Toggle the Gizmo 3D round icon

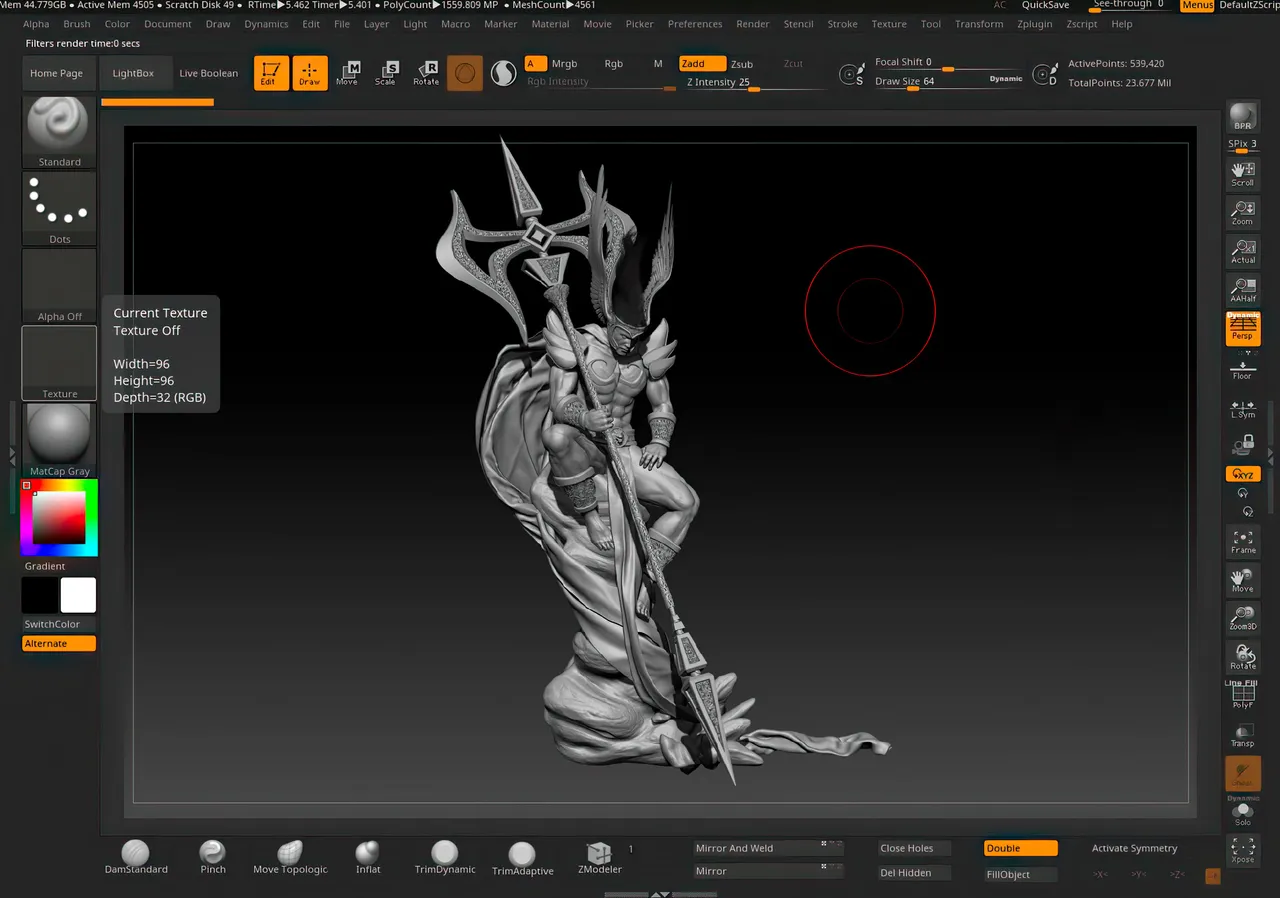click(465, 73)
